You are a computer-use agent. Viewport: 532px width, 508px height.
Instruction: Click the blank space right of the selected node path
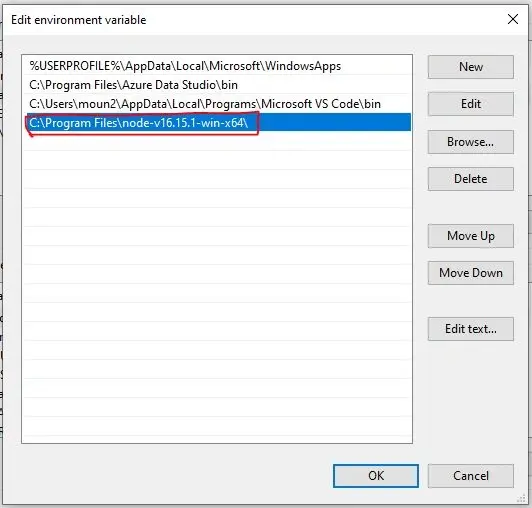[x=334, y=123]
